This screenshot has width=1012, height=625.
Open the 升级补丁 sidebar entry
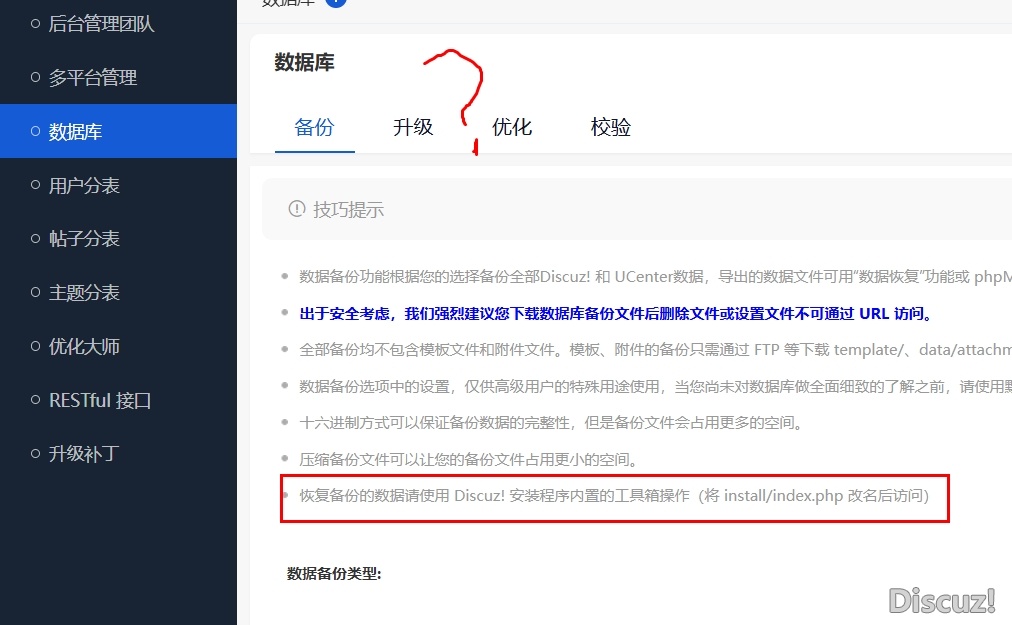tap(85, 453)
